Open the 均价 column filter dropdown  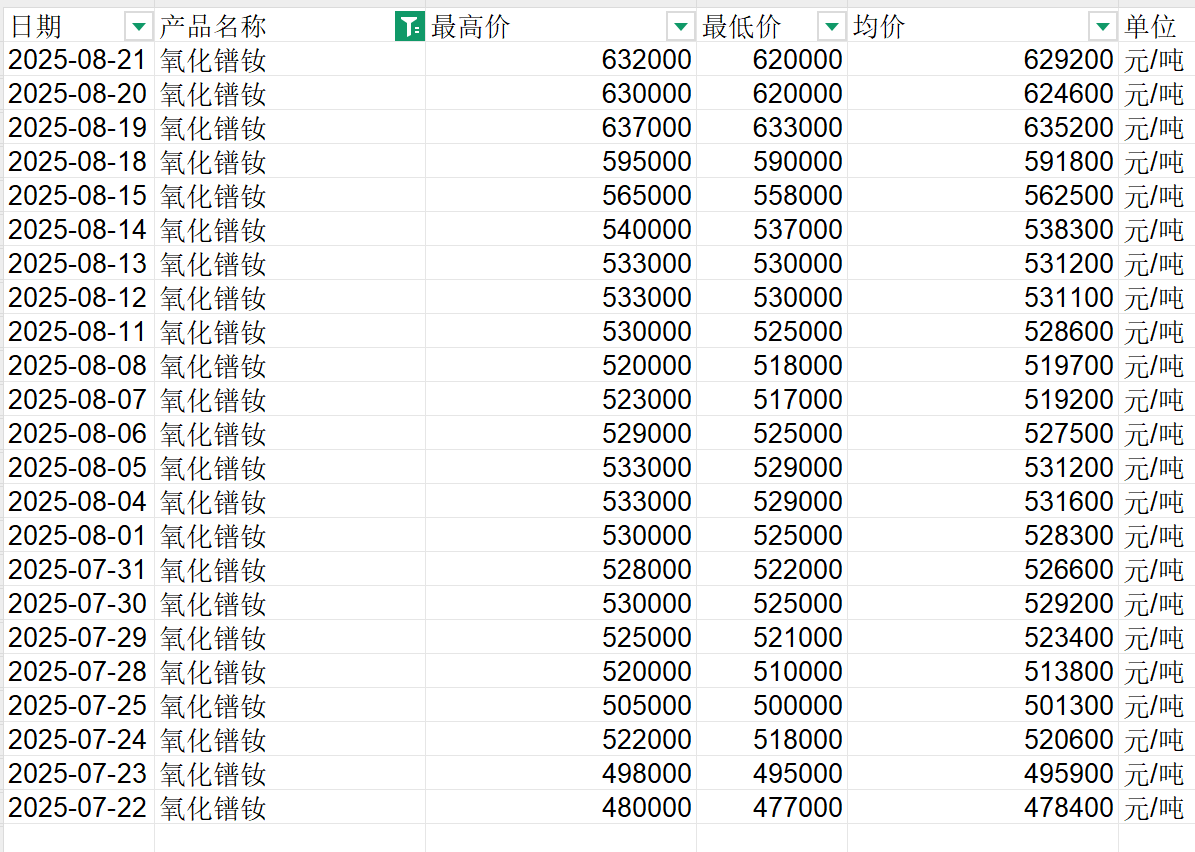[1102, 27]
